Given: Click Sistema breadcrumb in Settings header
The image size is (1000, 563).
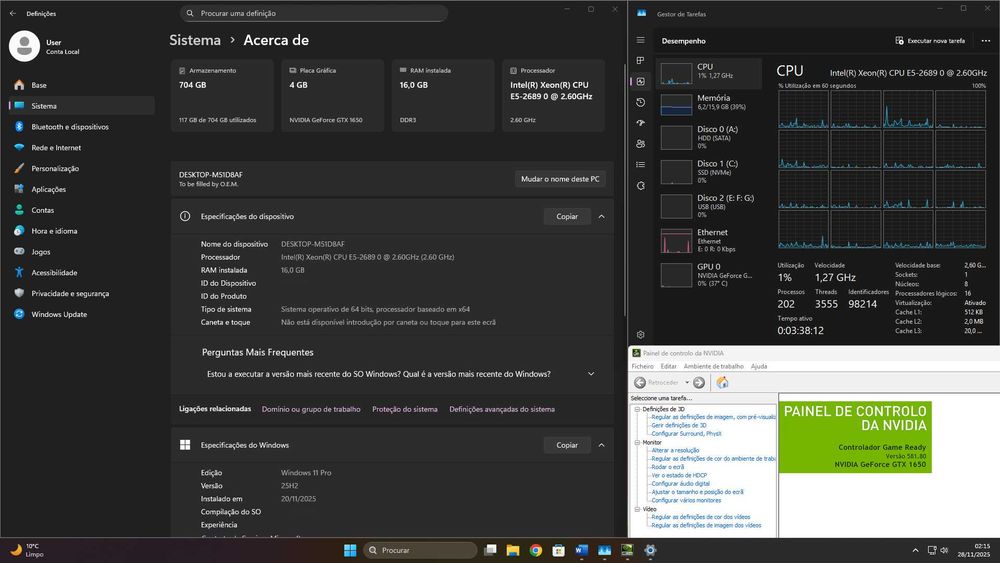Looking at the screenshot, I should click(195, 40).
